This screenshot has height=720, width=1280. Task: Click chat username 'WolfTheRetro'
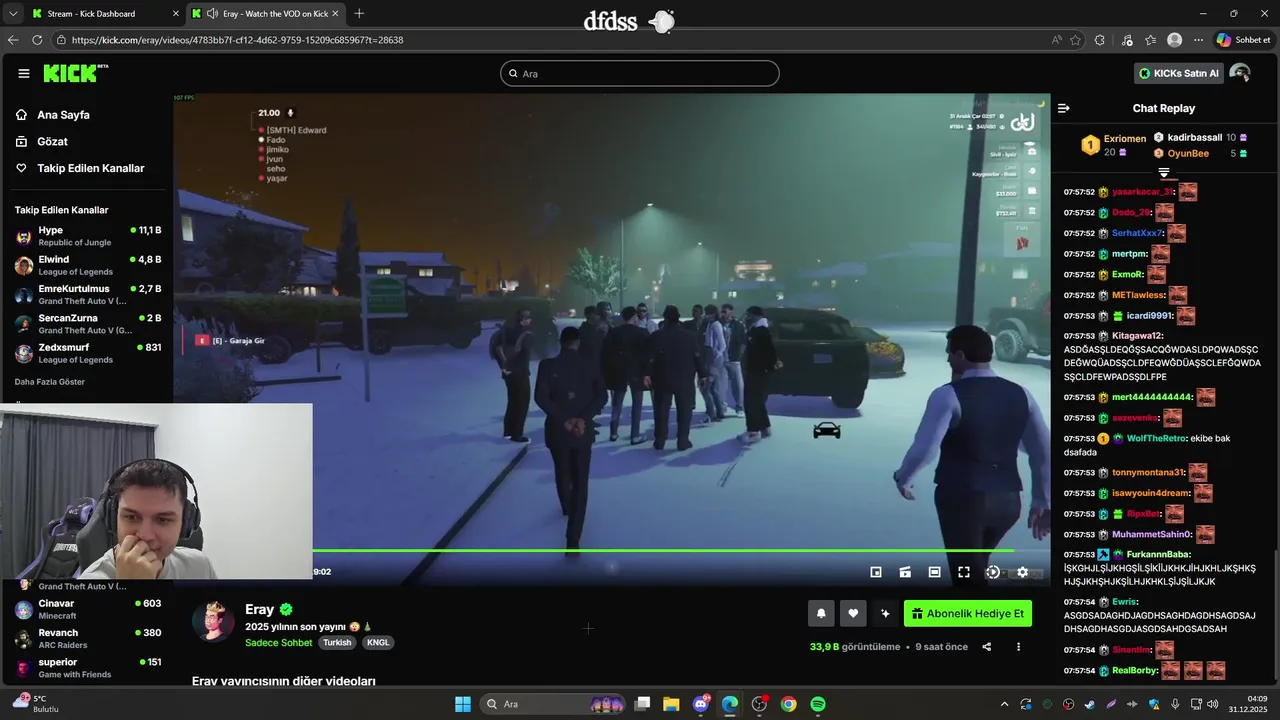(x=1154, y=438)
